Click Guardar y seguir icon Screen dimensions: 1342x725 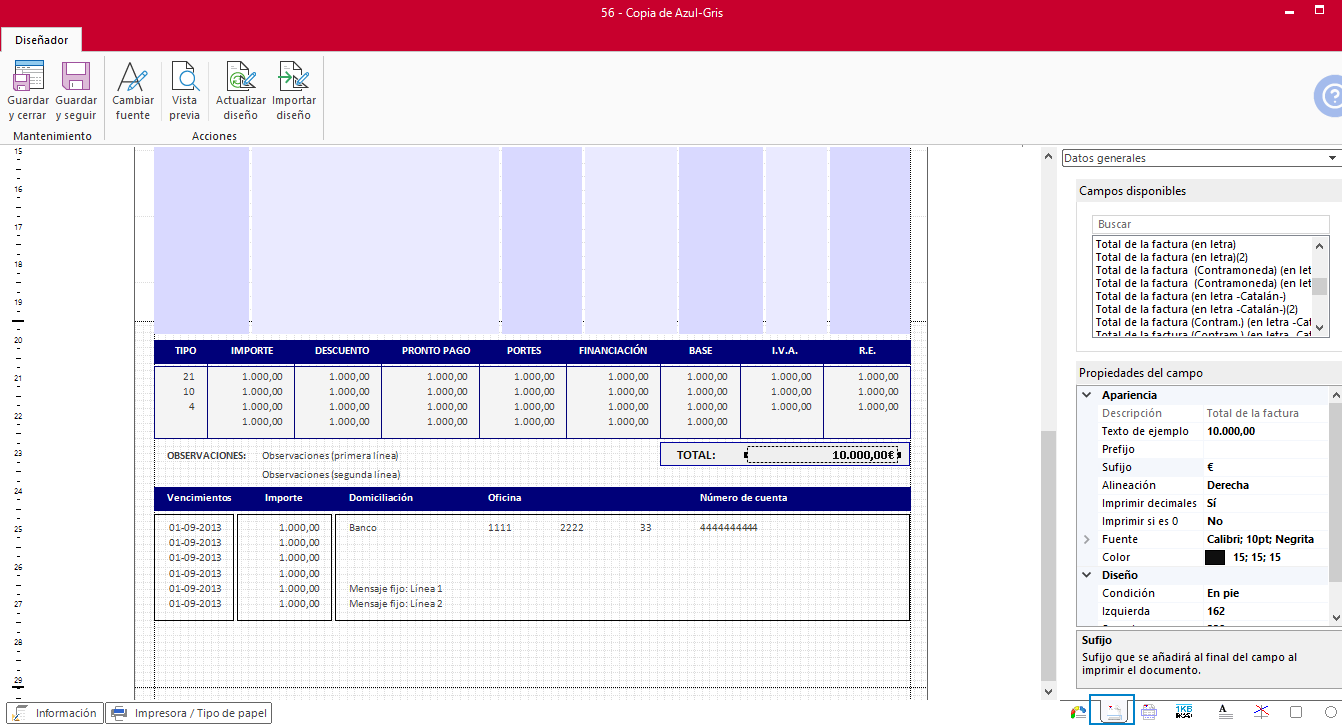76,76
